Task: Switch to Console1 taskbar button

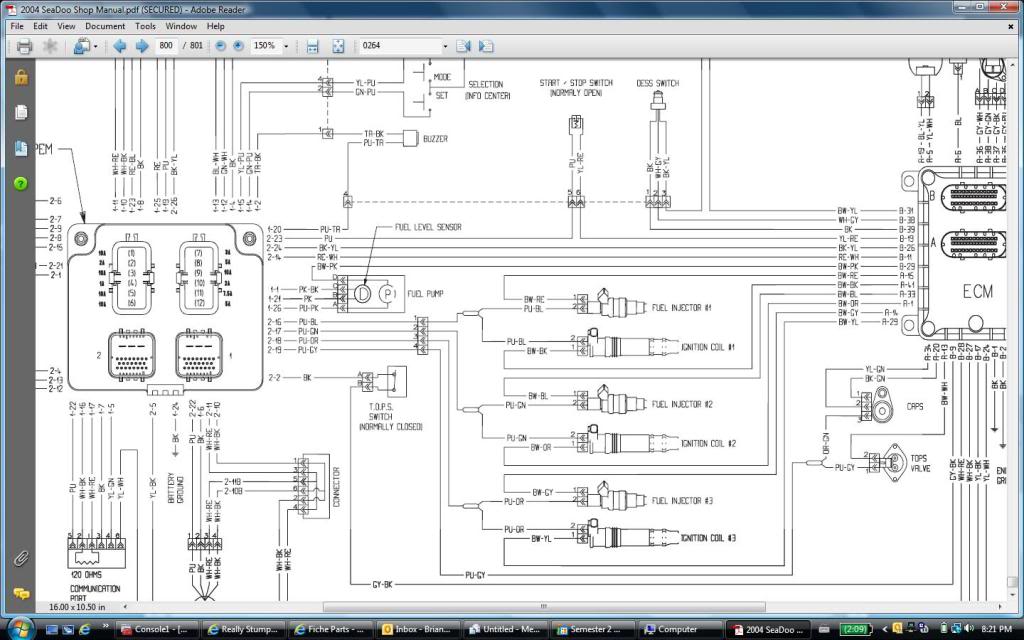Action: (157, 630)
